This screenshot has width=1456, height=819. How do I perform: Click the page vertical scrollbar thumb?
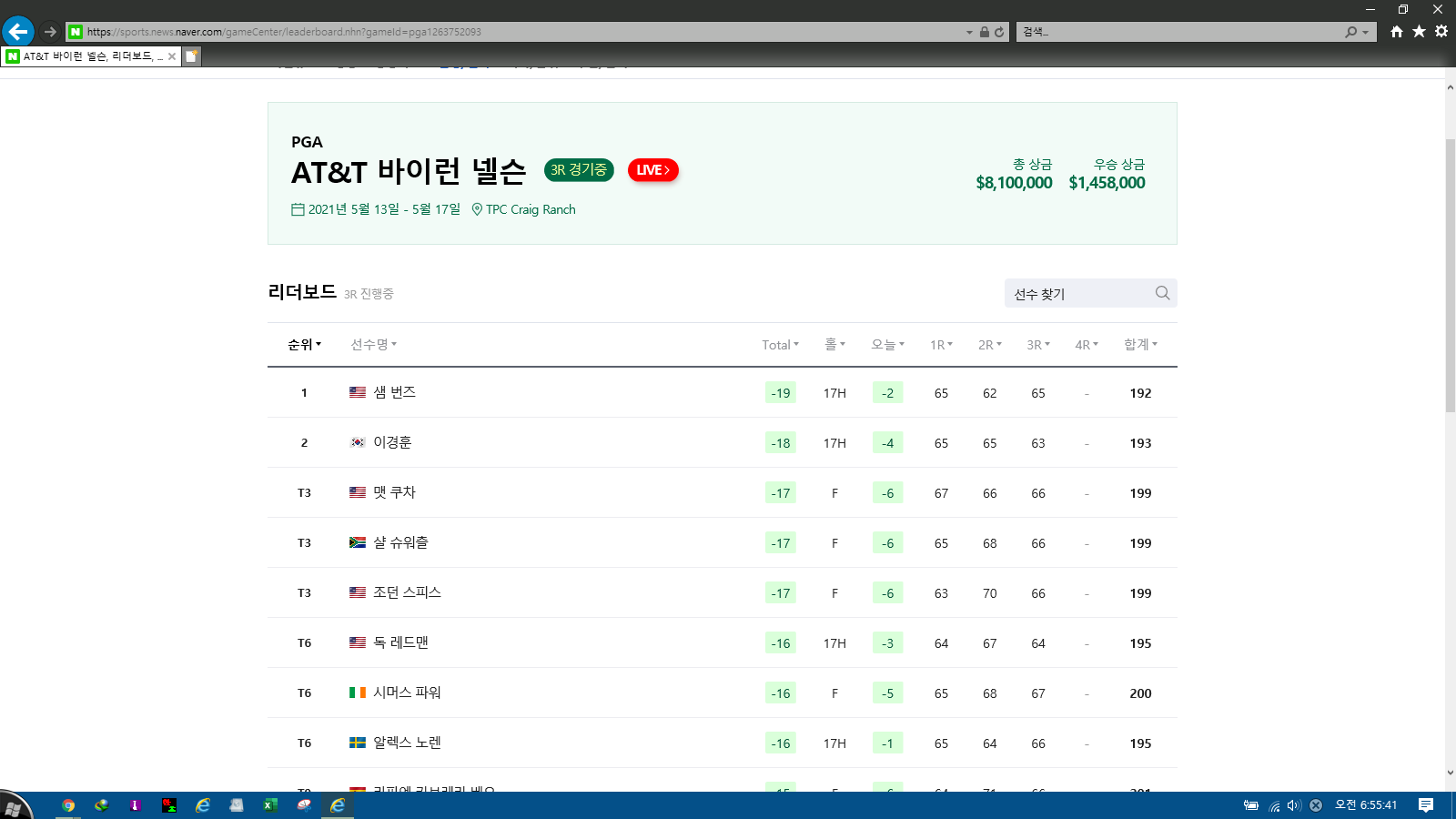click(1451, 276)
